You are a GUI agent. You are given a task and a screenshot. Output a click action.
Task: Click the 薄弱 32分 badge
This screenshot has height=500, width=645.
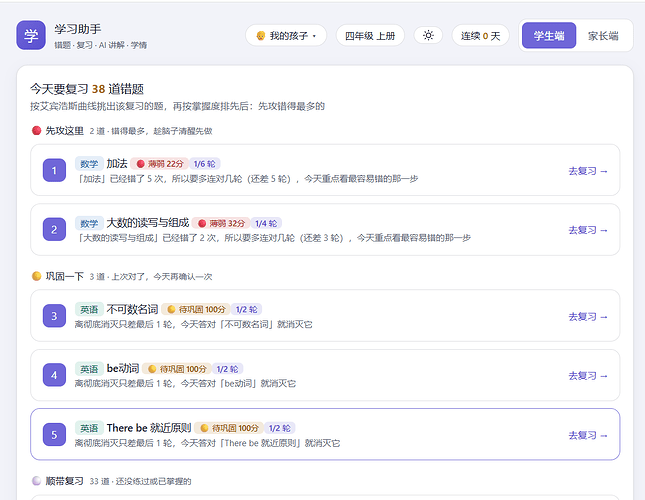point(221,223)
